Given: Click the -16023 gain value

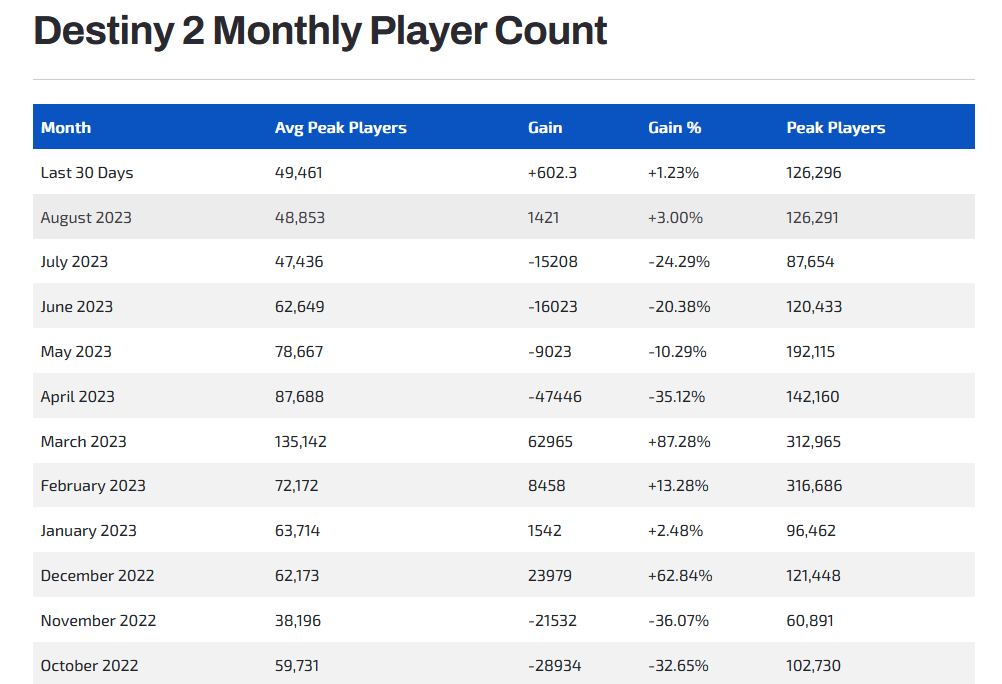Looking at the screenshot, I should pyautogui.click(x=553, y=306).
